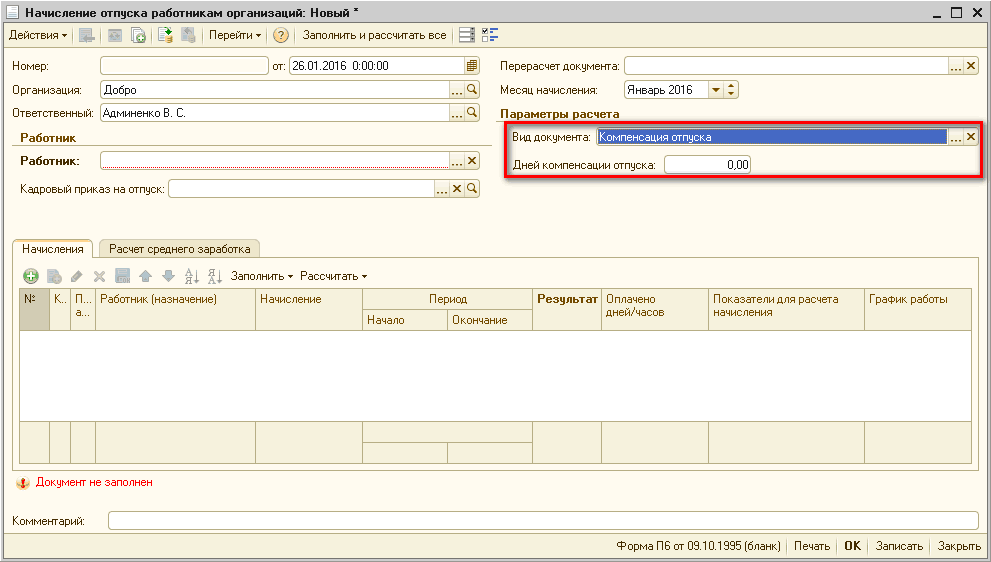
Task: Click the post document icon with green arrow
Action: 166,35
